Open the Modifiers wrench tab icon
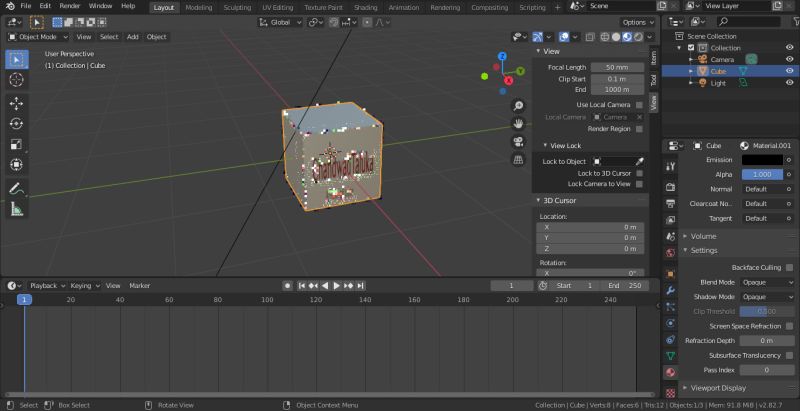Viewport: 800px width, 411px height. click(670, 290)
